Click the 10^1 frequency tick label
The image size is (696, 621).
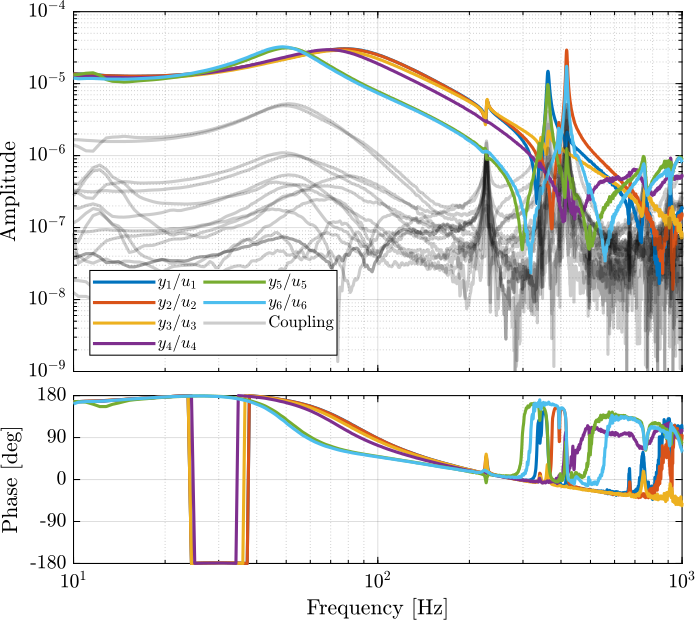point(73,580)
